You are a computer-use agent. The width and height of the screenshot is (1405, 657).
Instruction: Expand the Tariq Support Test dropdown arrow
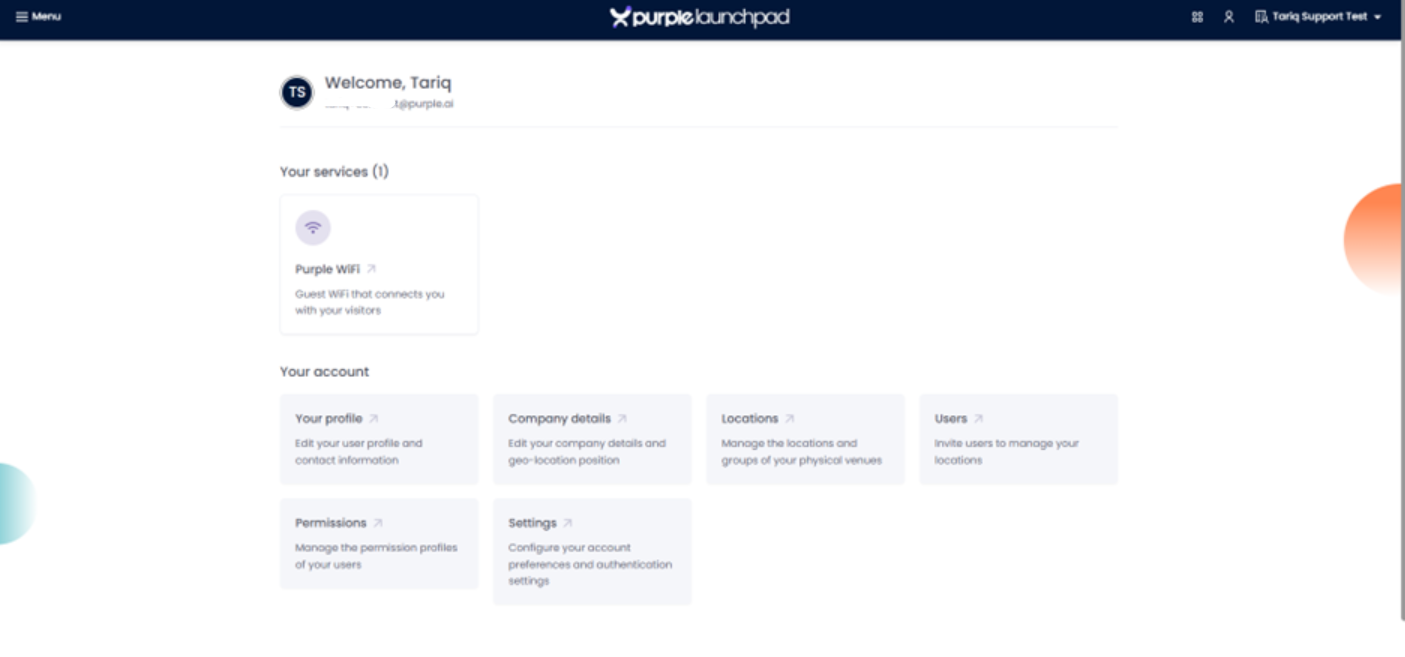(1378, 18)
